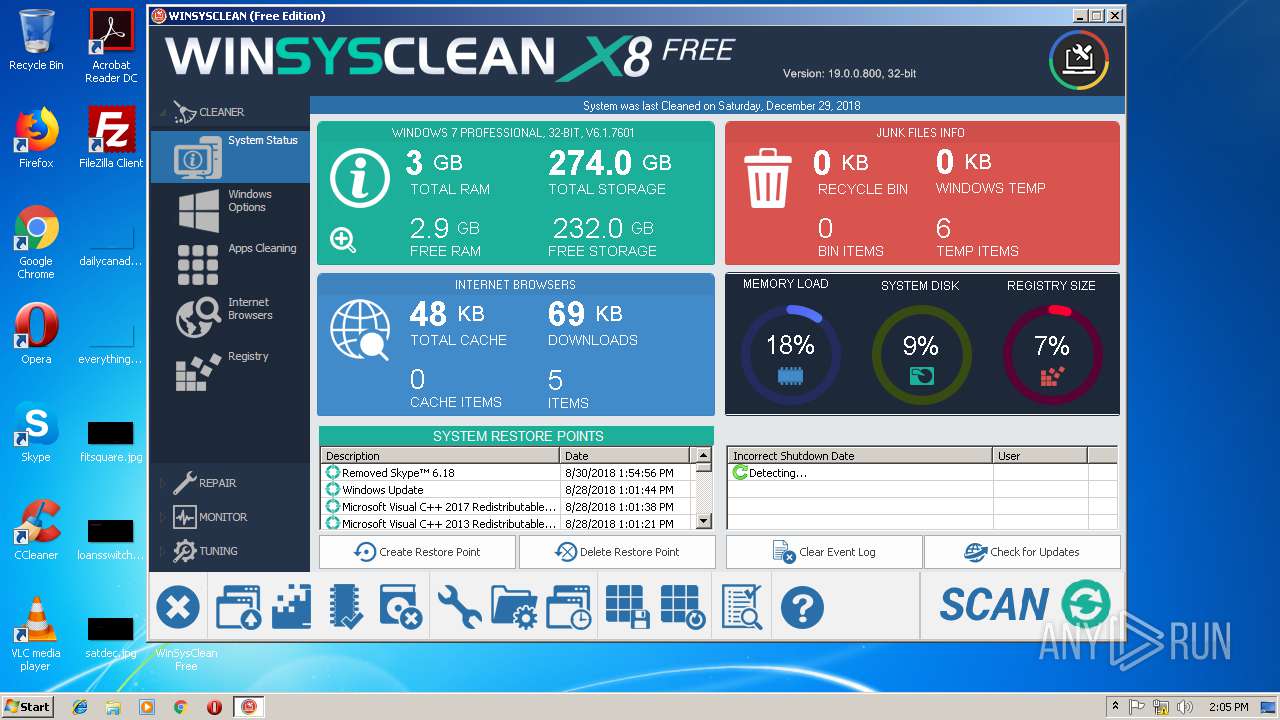Click the info circle icon in system panel
This screenshot has height=720, width=1280.
(x=360, y=178)
